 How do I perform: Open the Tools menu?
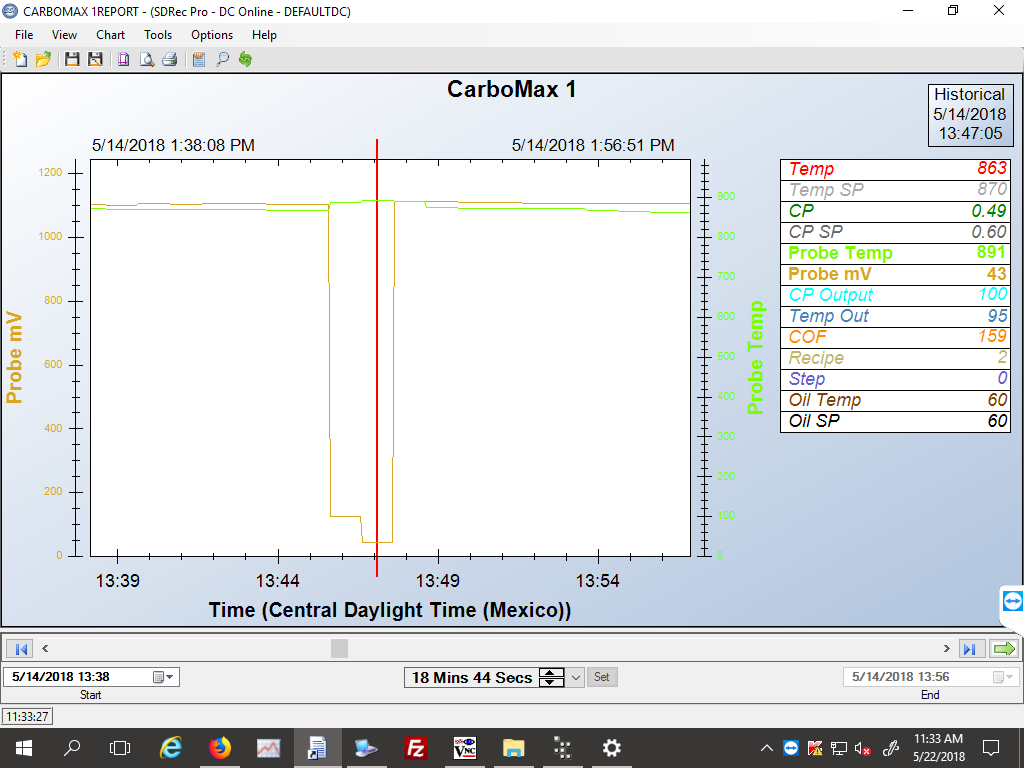158,35
